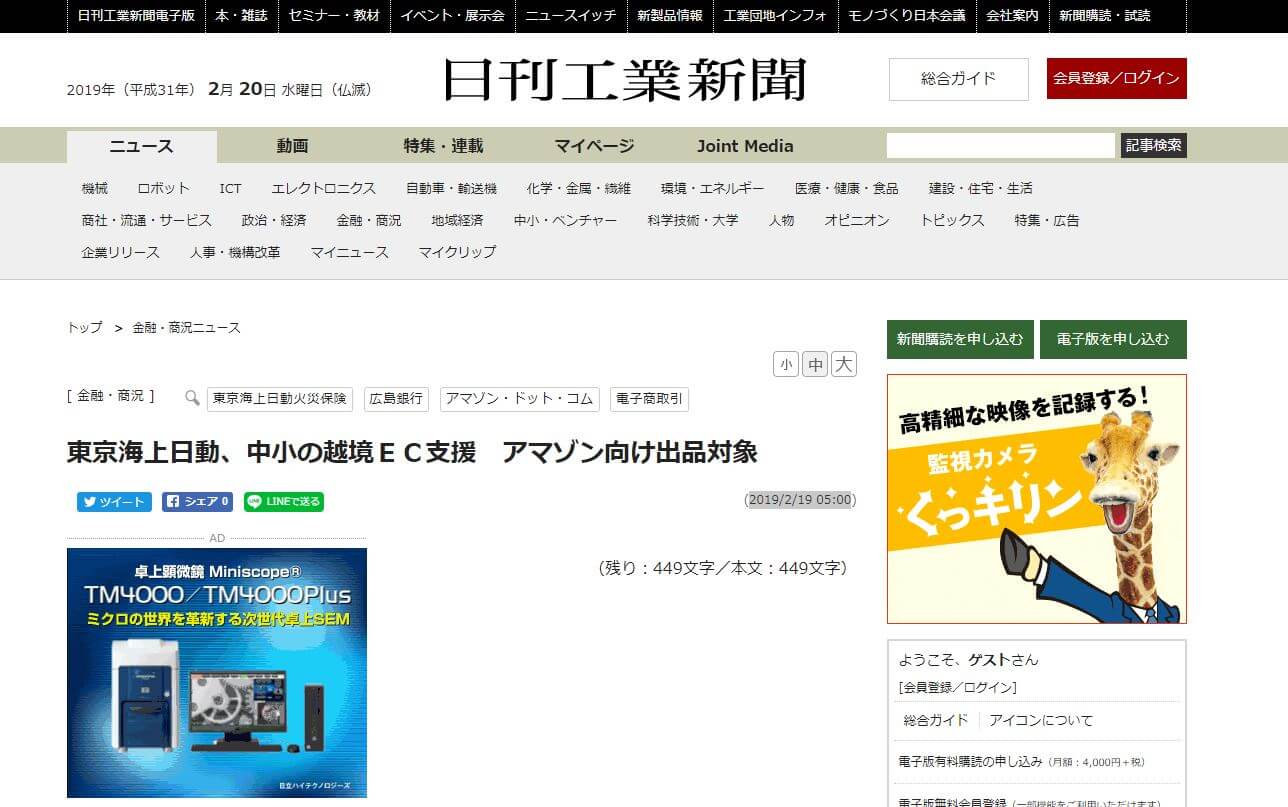Open the Miniscope TM4000 microscope ad
This screenshot has height=807, width=1288.
[217, 673]
